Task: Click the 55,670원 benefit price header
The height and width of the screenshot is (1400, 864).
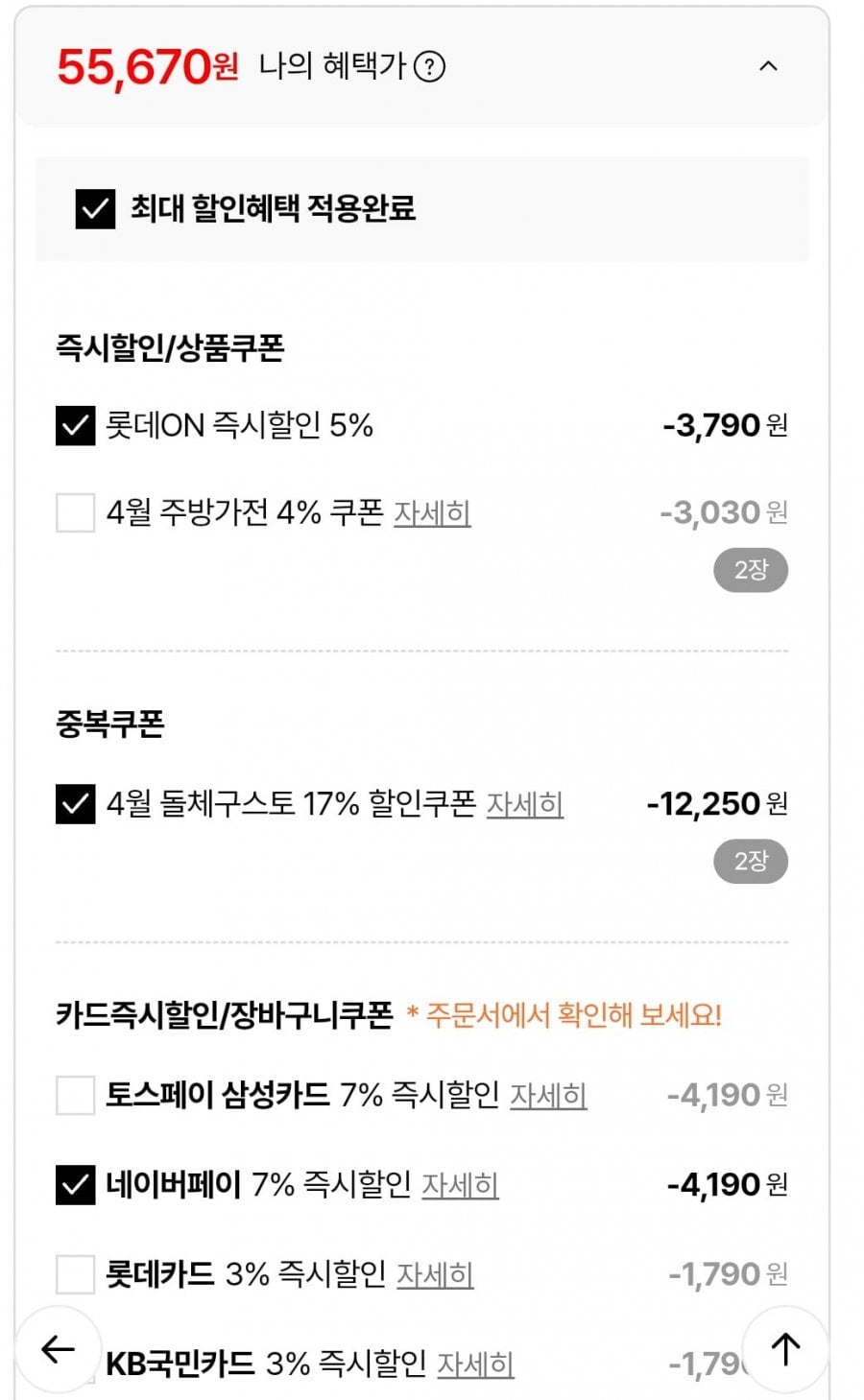Action: [148, 67]
